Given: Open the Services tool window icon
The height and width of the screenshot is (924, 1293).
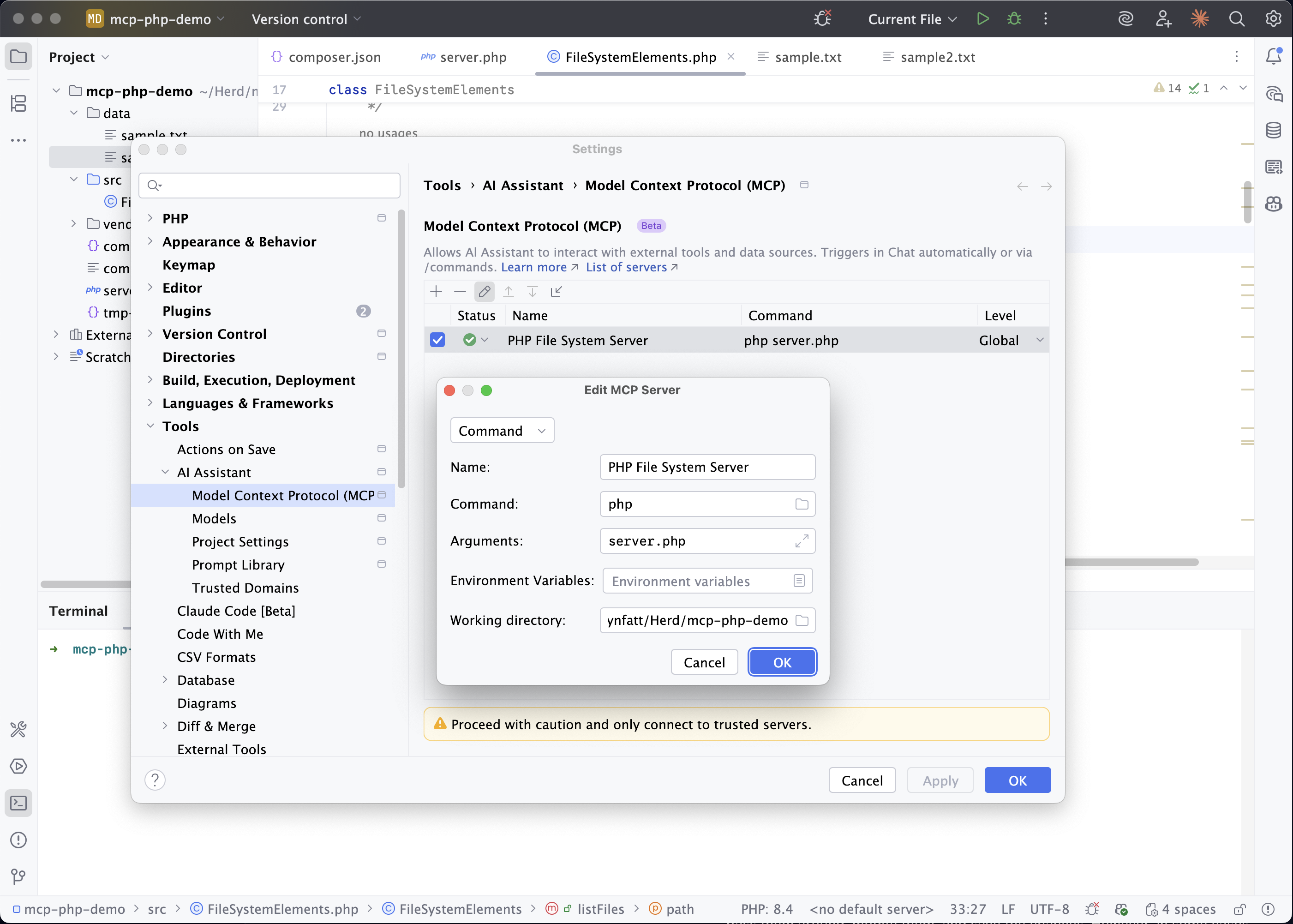Looking at the screenshot, I should click(x=19, y=766).
